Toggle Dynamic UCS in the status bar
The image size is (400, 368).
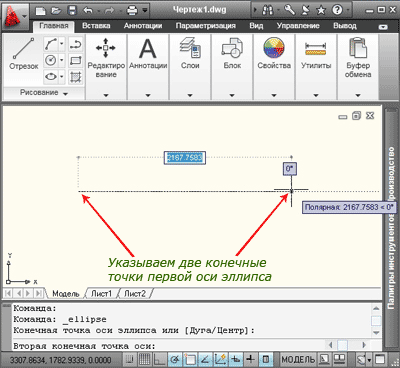[x=220, y=360]
